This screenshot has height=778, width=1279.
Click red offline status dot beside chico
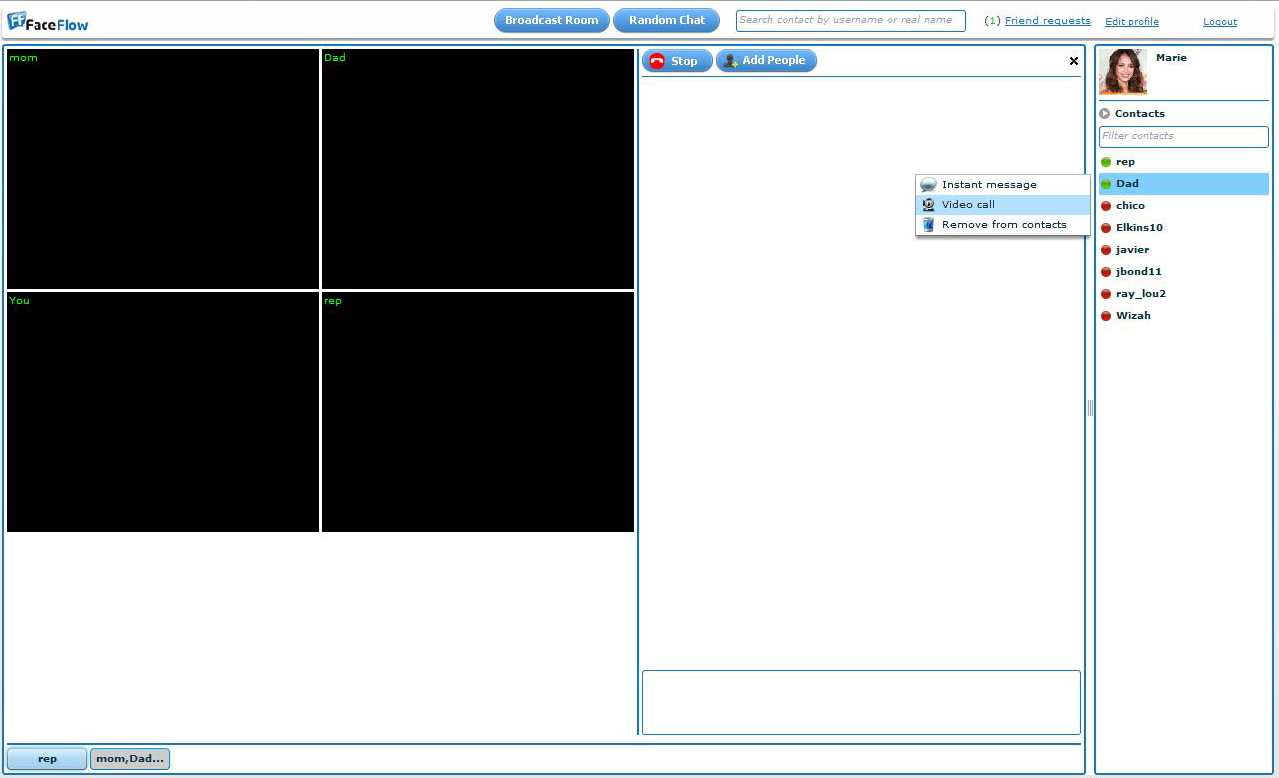coord(1106,206)
